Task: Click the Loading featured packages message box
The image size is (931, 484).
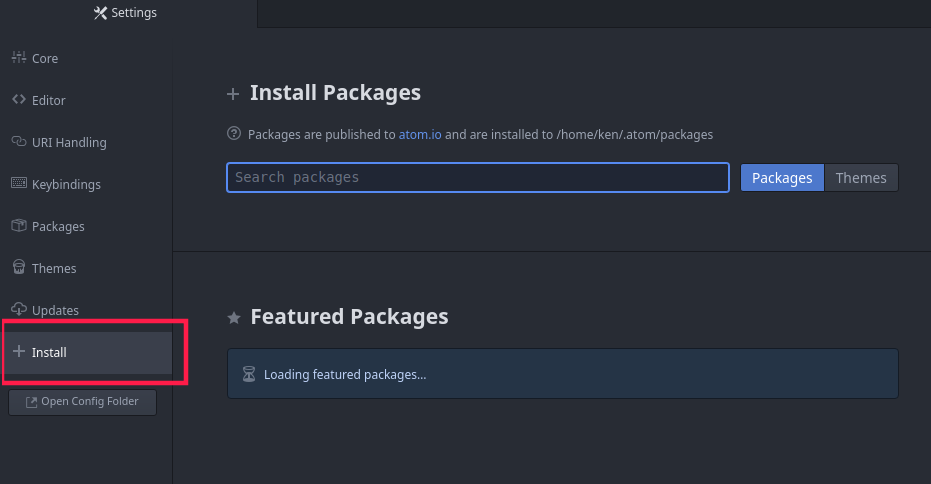Action: point(562,374)
